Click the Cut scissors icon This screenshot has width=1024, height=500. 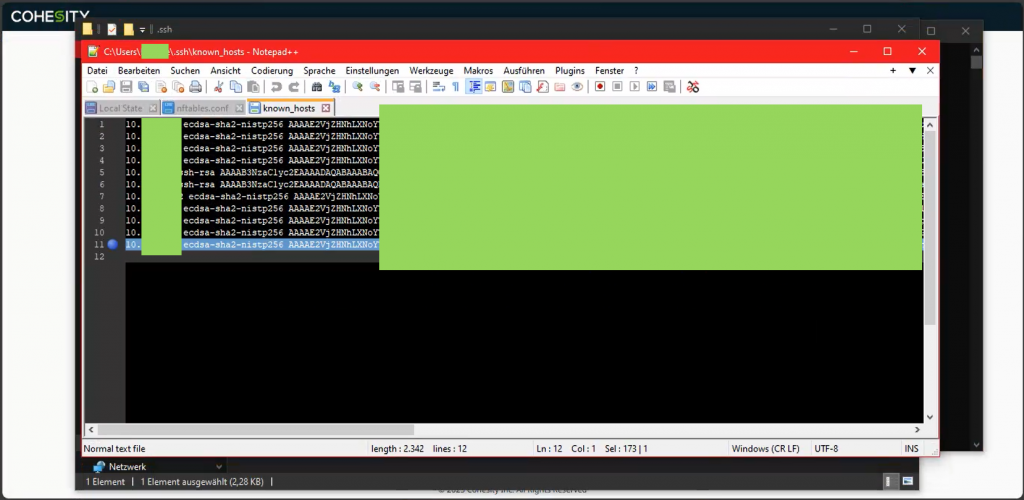click(x=219, y=87)
